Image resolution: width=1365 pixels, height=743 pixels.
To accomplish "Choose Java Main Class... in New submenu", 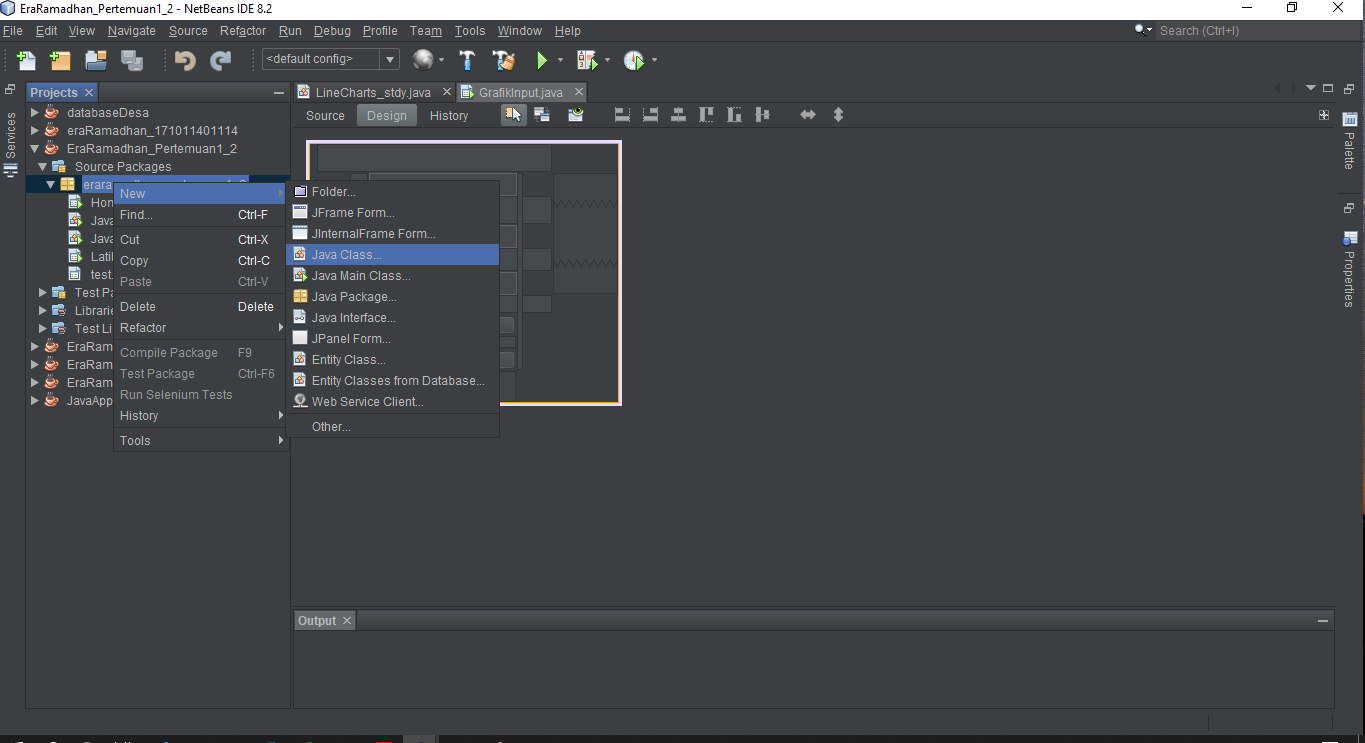I will (x=392, y=276).
